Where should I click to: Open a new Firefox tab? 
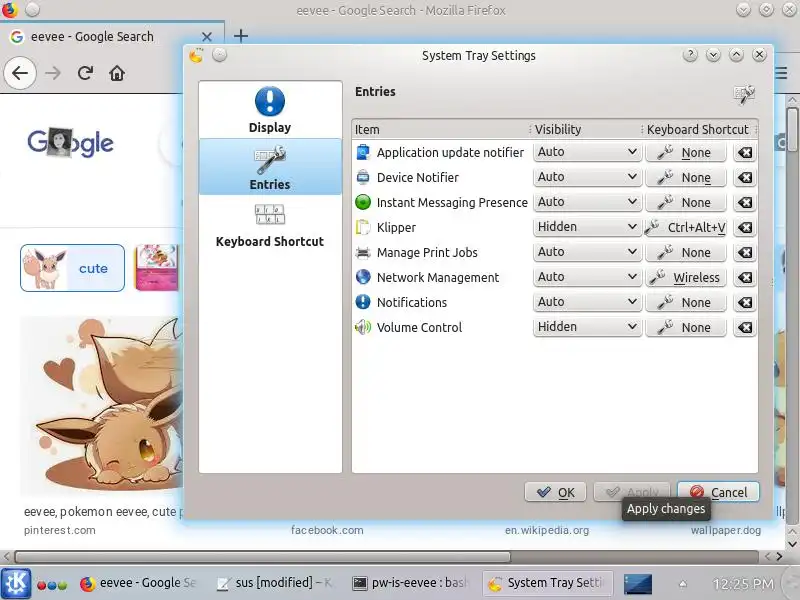[241, 36]
